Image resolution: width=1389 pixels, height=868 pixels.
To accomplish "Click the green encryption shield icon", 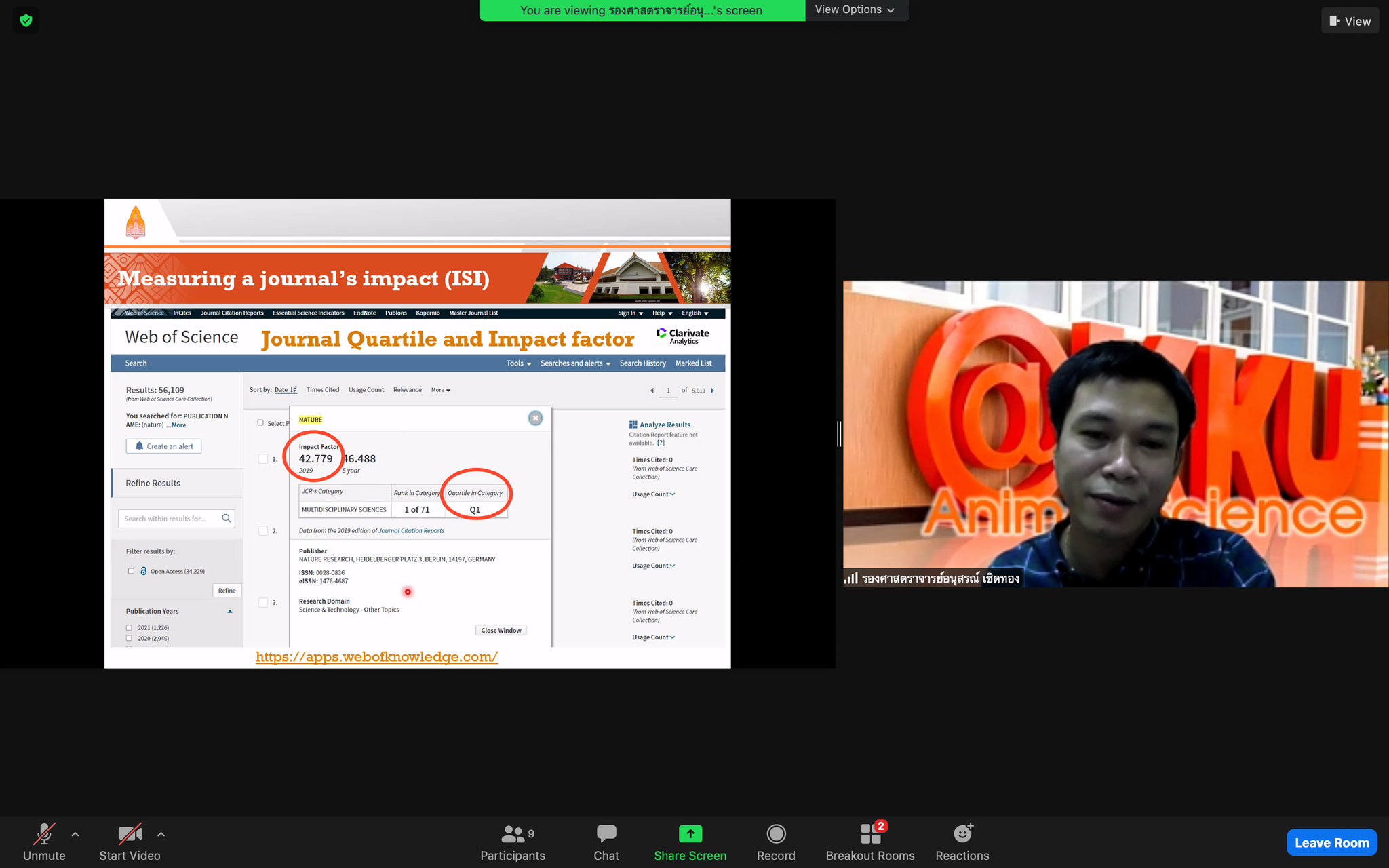I will click(26, 20).
